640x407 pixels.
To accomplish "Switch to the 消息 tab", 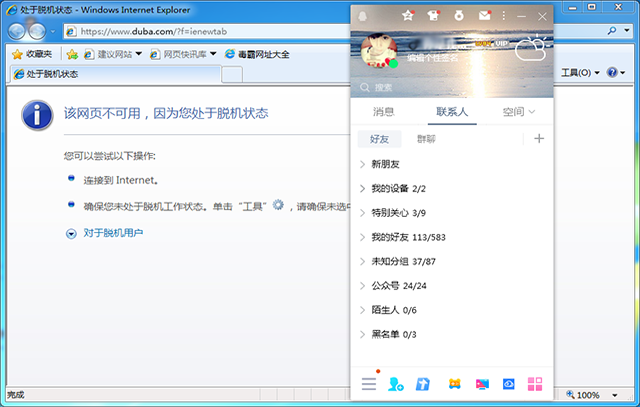I will [384, 111].
